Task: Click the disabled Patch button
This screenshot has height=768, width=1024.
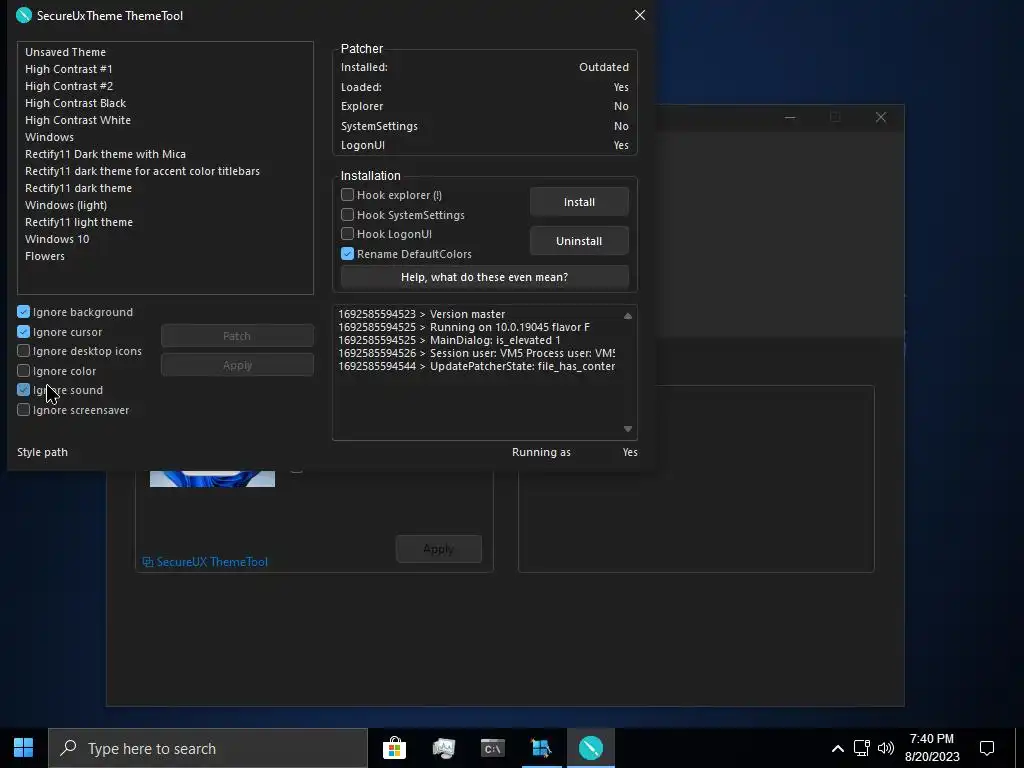Action: click(237, 336)
